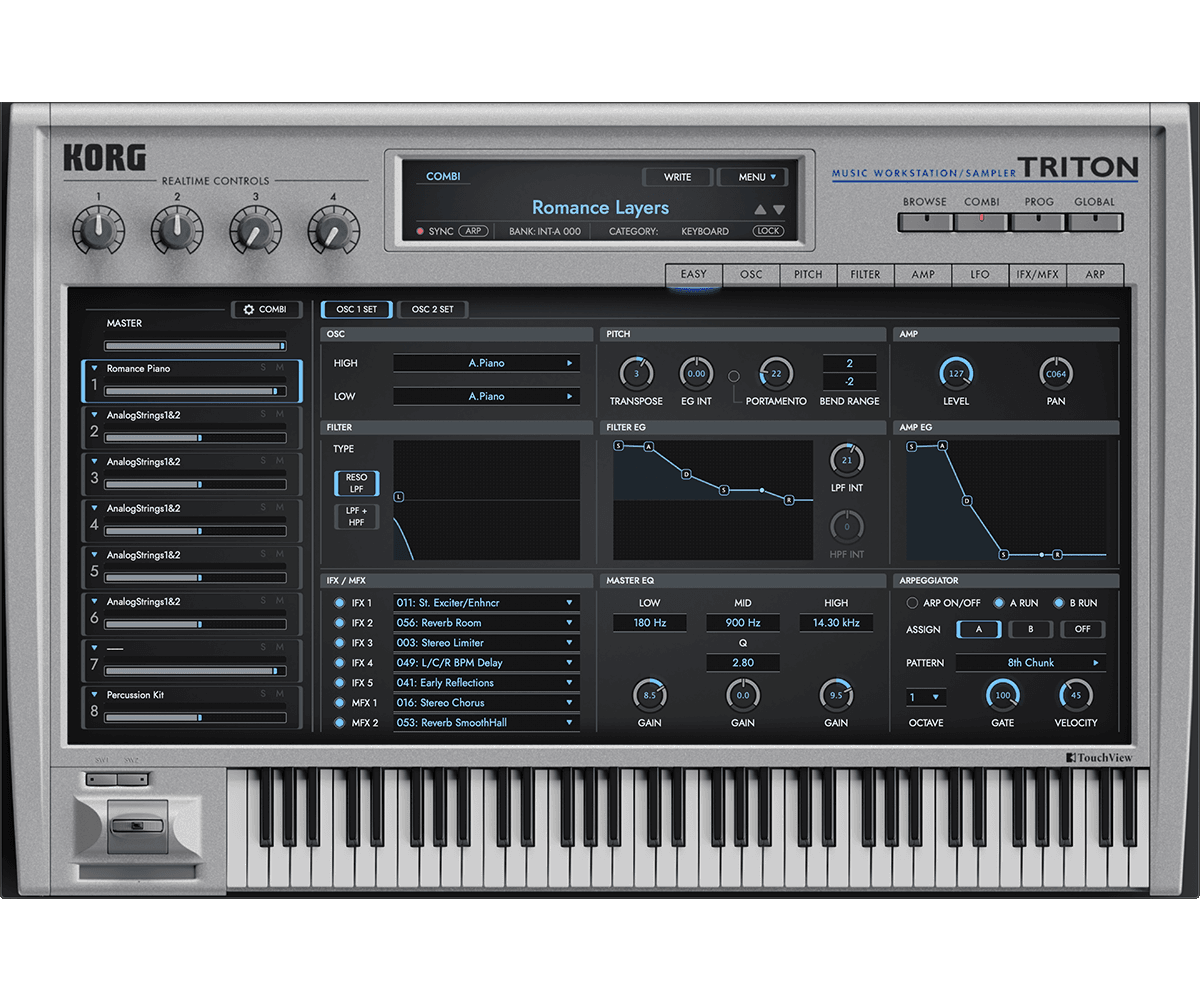Click the arpeggiator GATE knob
The width and height of the screenshot is (1200, 1000).
pyautogui.click(x=1002, y=695)
